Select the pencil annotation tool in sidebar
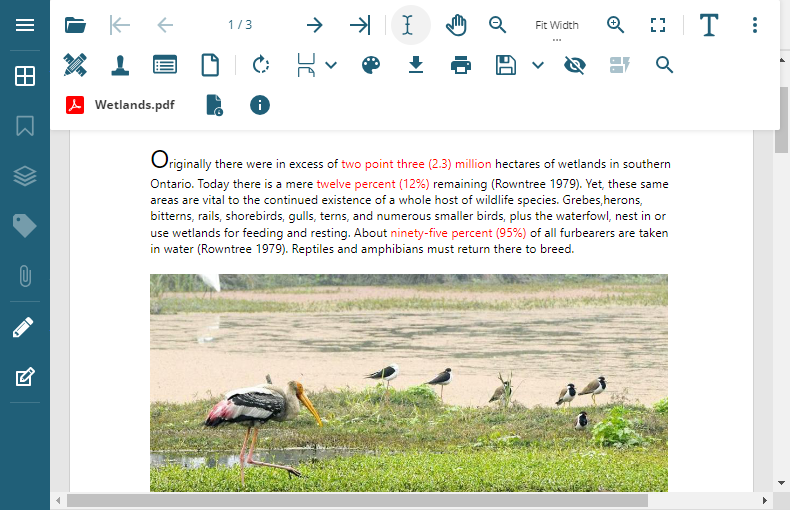This screenshot has width=790, height=526. coord(23,327)
